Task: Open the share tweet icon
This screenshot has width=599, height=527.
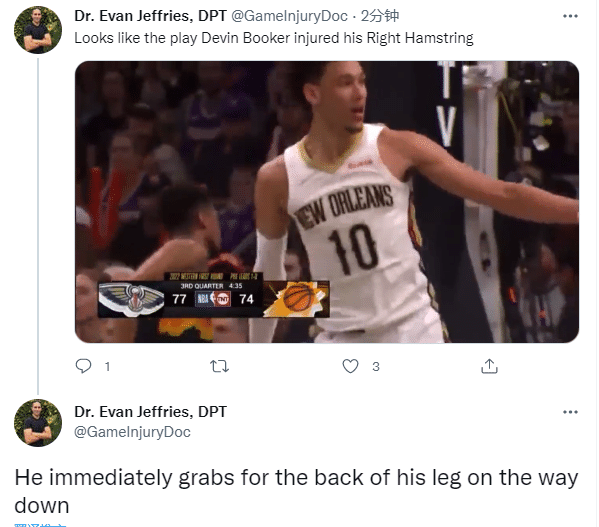Action: (x=489, y=366)
